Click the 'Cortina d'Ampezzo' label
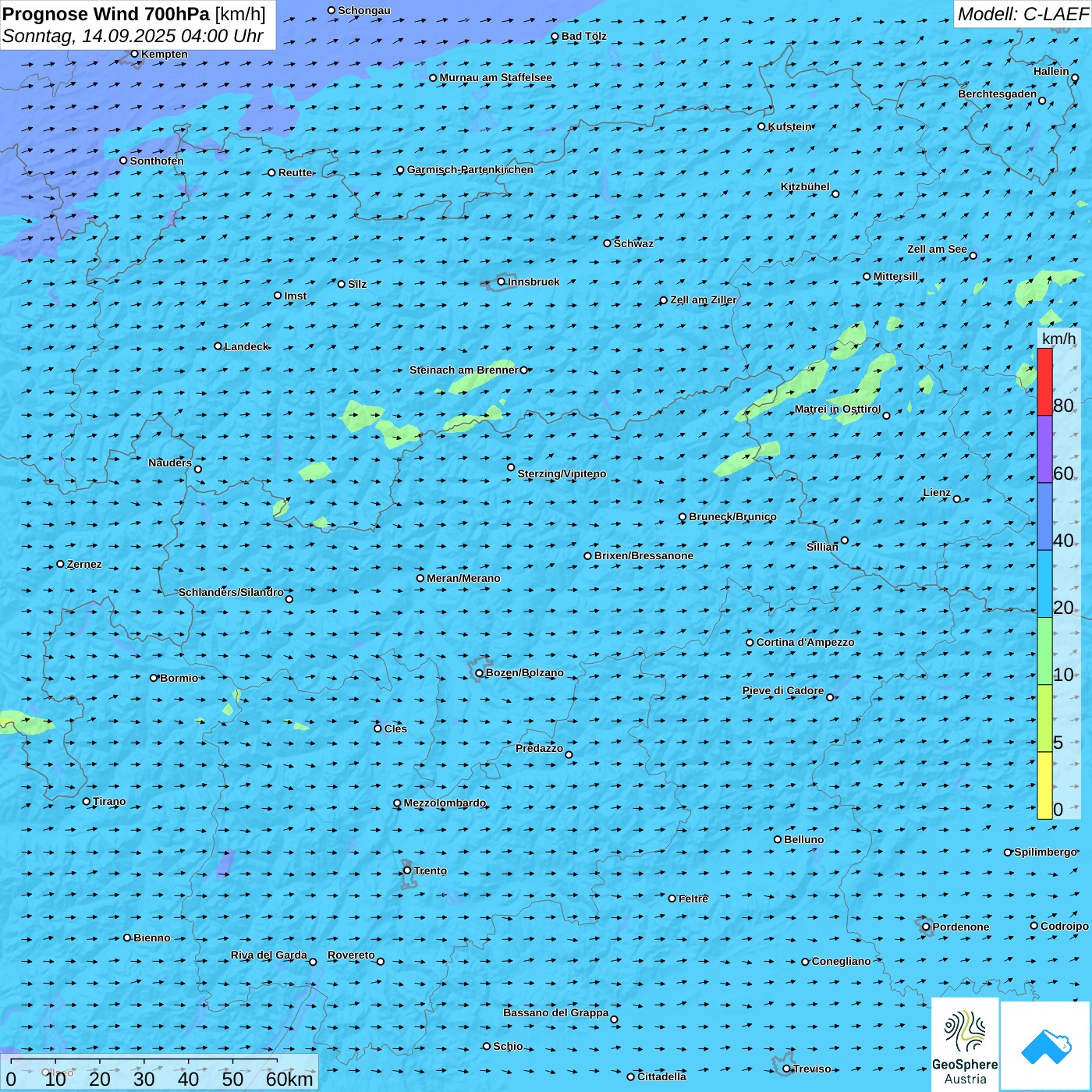This screenshot has height=1092, width=1092. (x=805, y=642)
